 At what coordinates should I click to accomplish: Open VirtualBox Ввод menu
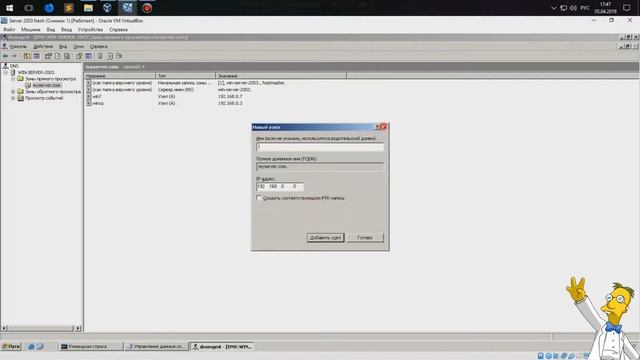[x=66, y=29]
